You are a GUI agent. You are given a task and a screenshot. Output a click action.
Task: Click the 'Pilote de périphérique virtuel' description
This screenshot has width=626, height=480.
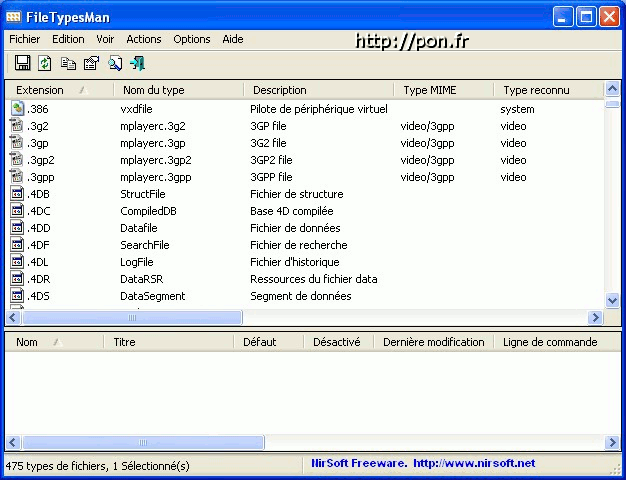(319, 109)
